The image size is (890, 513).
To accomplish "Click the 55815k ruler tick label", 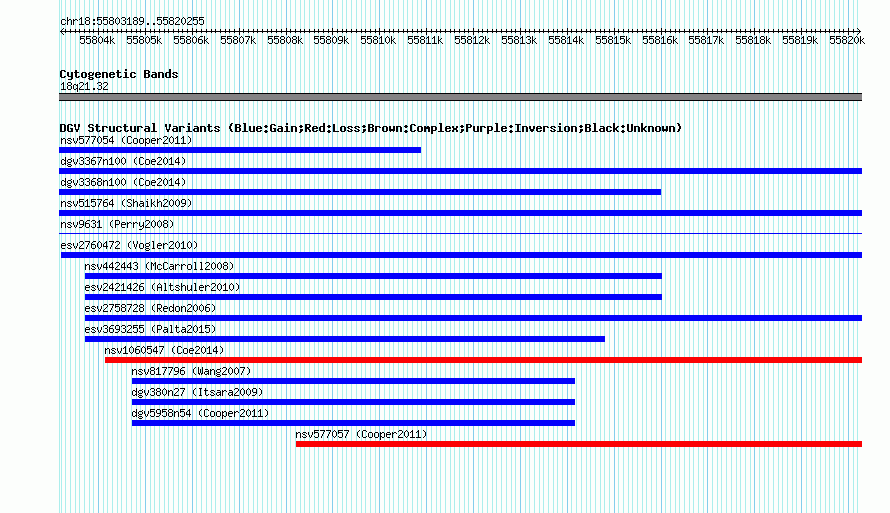I will pyautogui.click(x=613, y=40).
